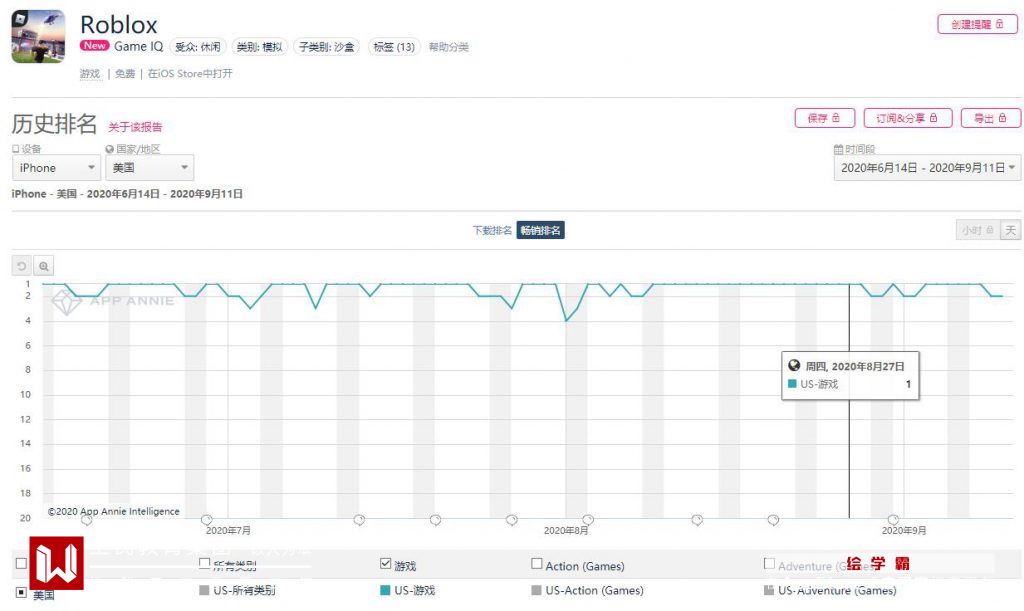Select the 天 granularity toggle
Viewport: 1024px width, 611px height.
(x=1010, y=230)
